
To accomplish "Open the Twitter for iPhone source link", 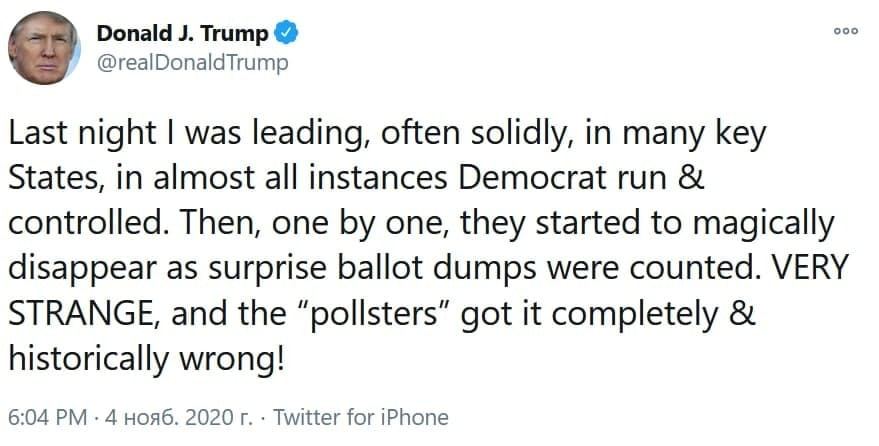I will click(361, 417).
